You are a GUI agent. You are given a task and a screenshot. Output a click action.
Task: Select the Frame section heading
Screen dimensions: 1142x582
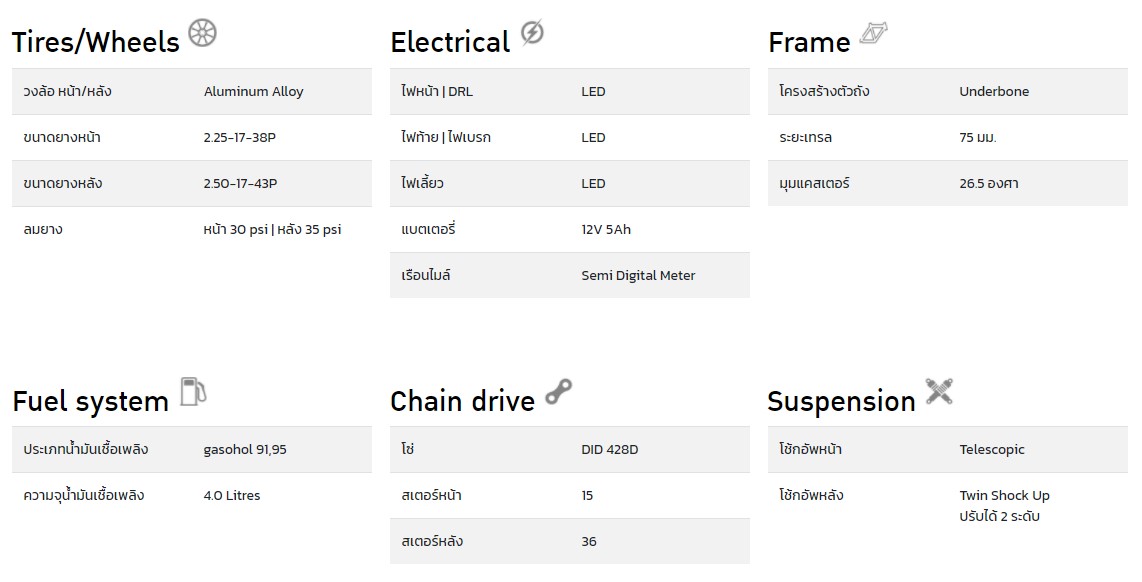point(809,42)
